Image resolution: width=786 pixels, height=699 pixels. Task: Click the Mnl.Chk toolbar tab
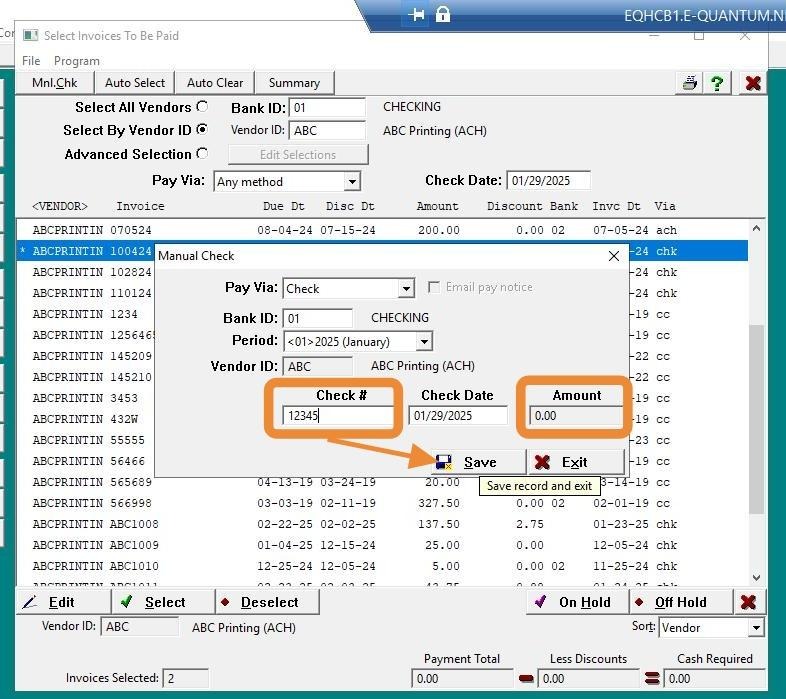coord(55,83)
